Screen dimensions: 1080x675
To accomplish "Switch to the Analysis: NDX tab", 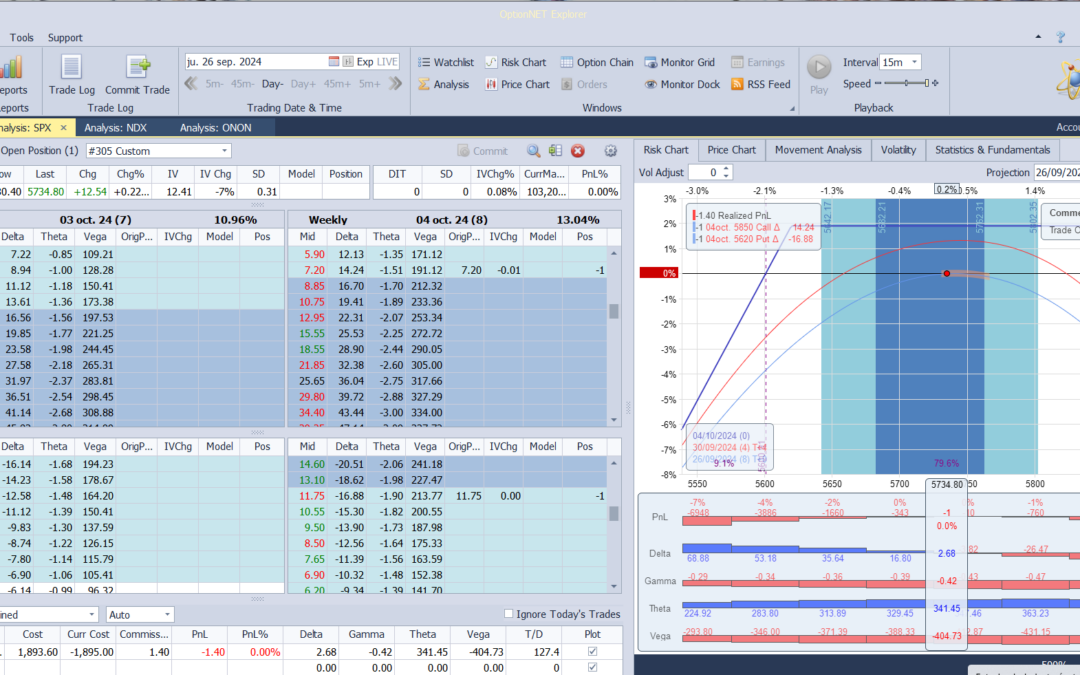I will tap(115, 127).
